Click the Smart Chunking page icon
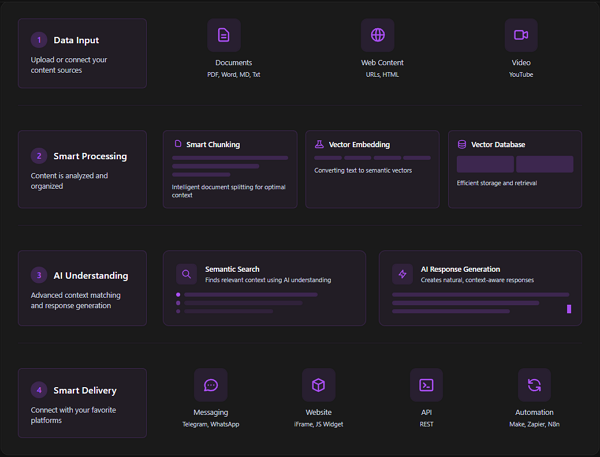The width and height of the screenshot is (600, 457). (x=178, y=144)
